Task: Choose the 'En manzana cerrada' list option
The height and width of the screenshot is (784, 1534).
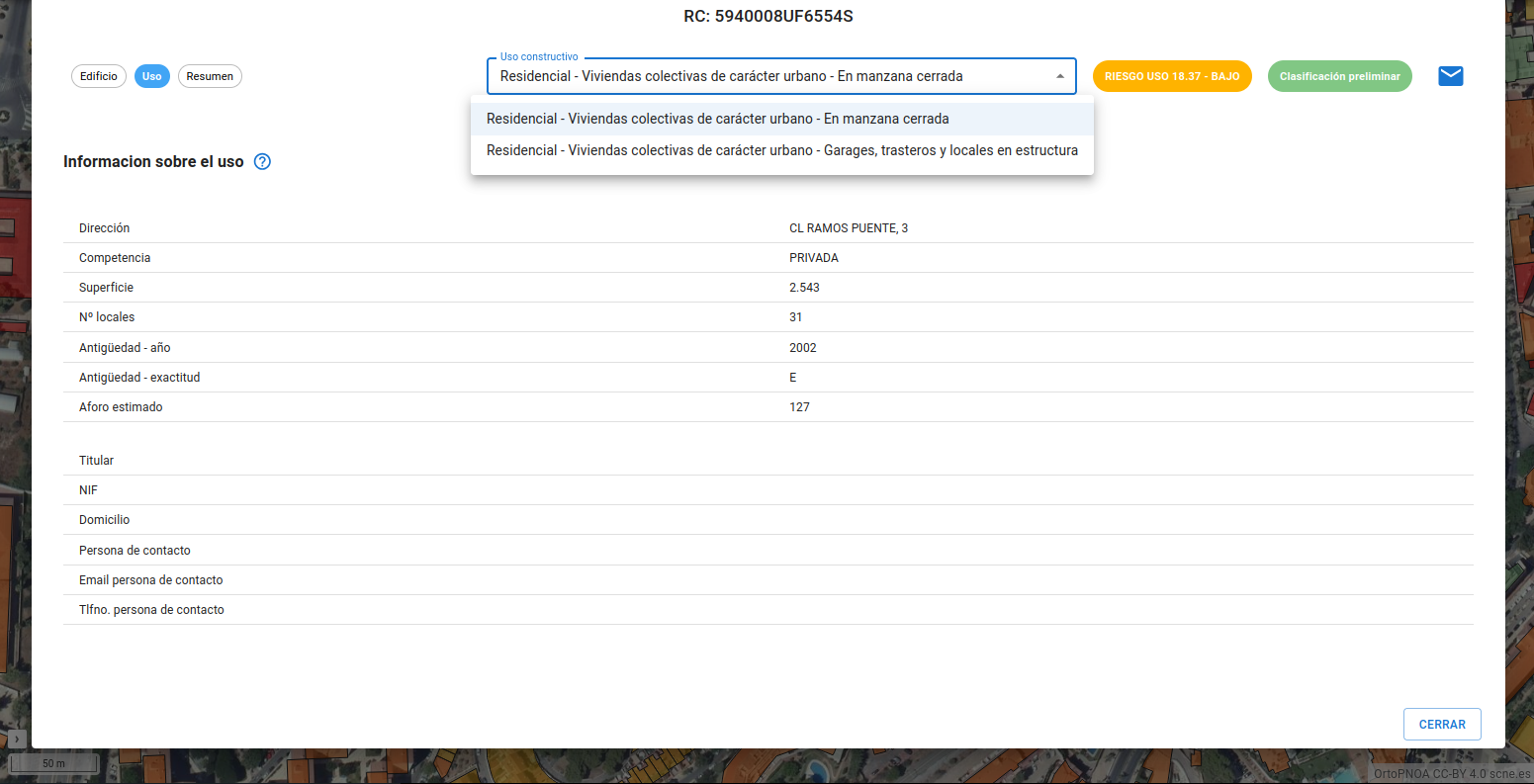Action: pyautogui.click(x=717, y=119)
